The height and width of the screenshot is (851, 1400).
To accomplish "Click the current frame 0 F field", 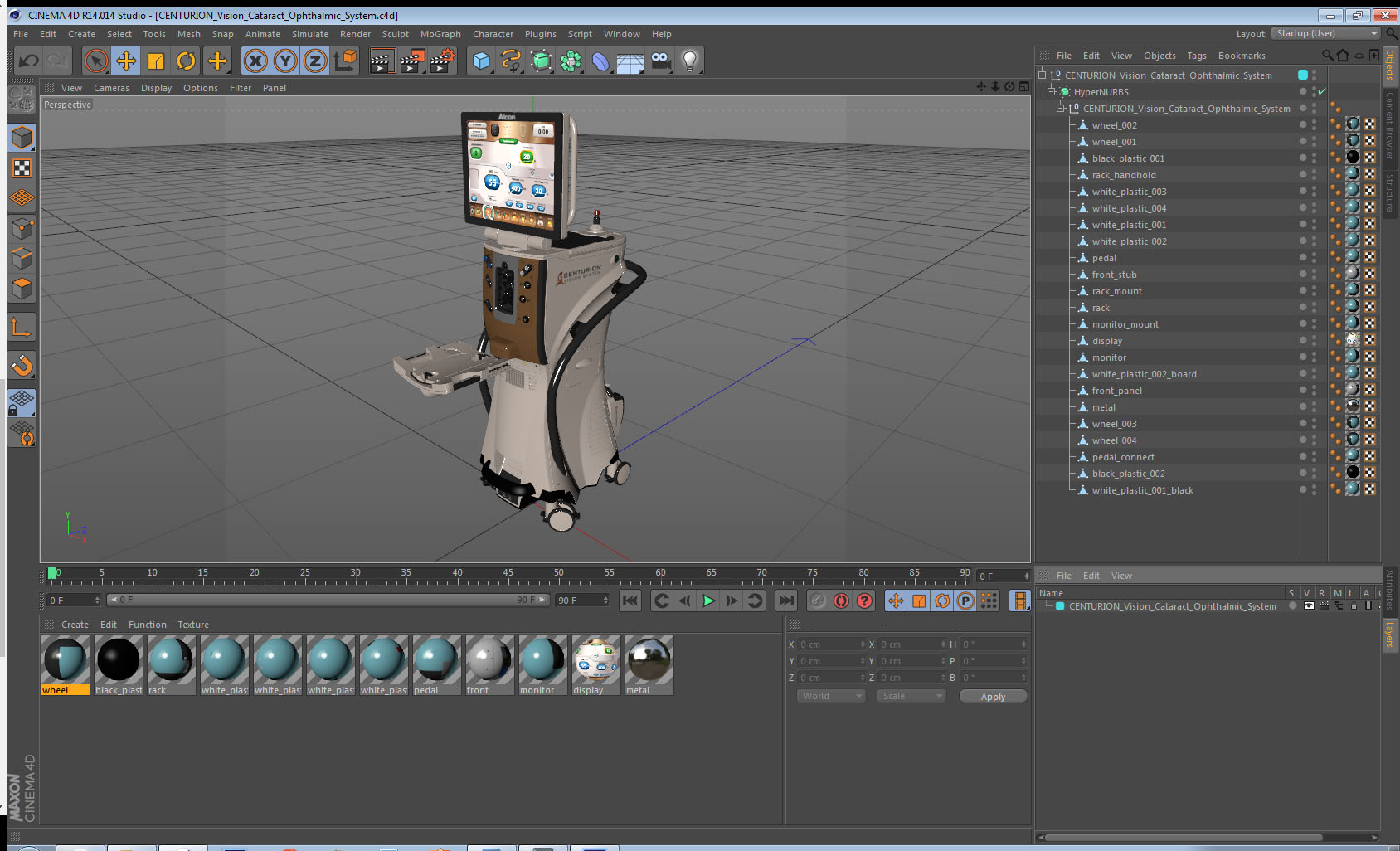I will point(73,600).
